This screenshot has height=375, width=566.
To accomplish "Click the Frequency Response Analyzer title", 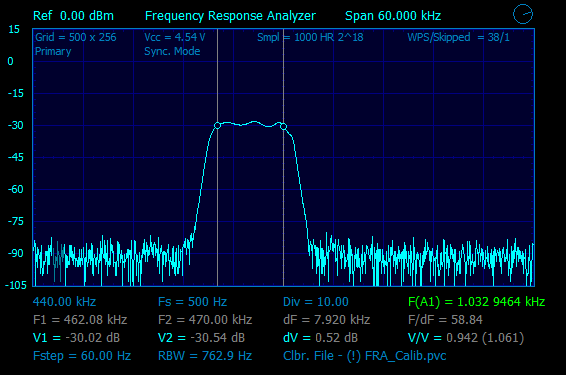I will tap(230, 16).
